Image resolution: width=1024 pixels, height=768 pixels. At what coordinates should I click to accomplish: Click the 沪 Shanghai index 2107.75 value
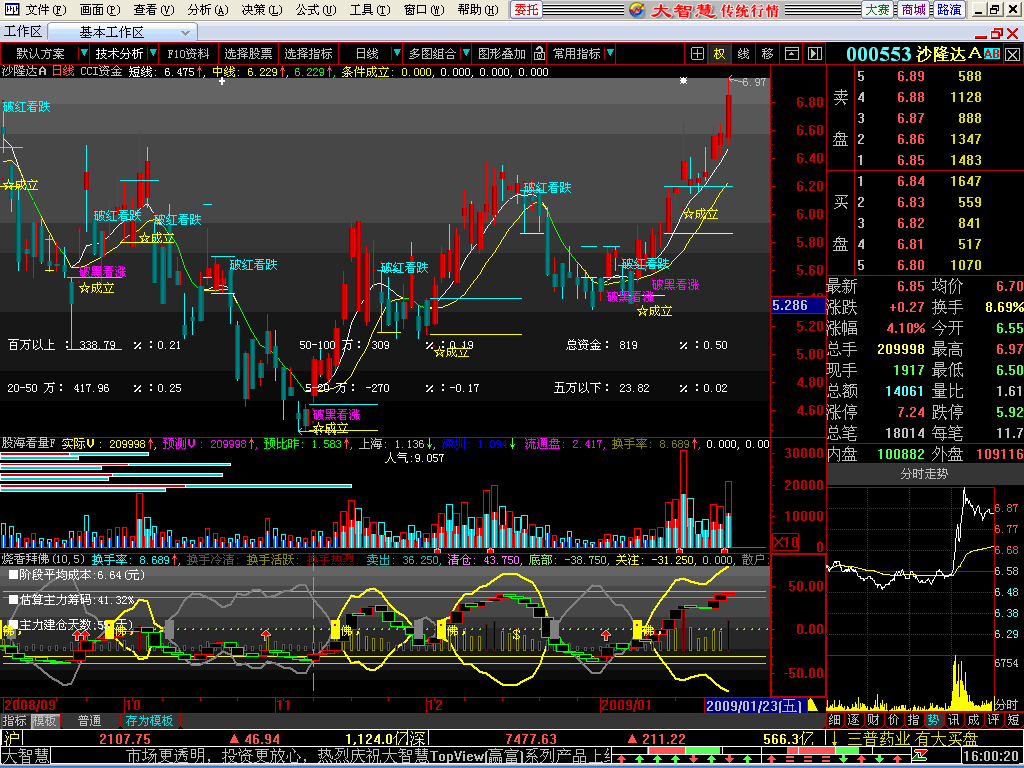click(x=124, y=739)
